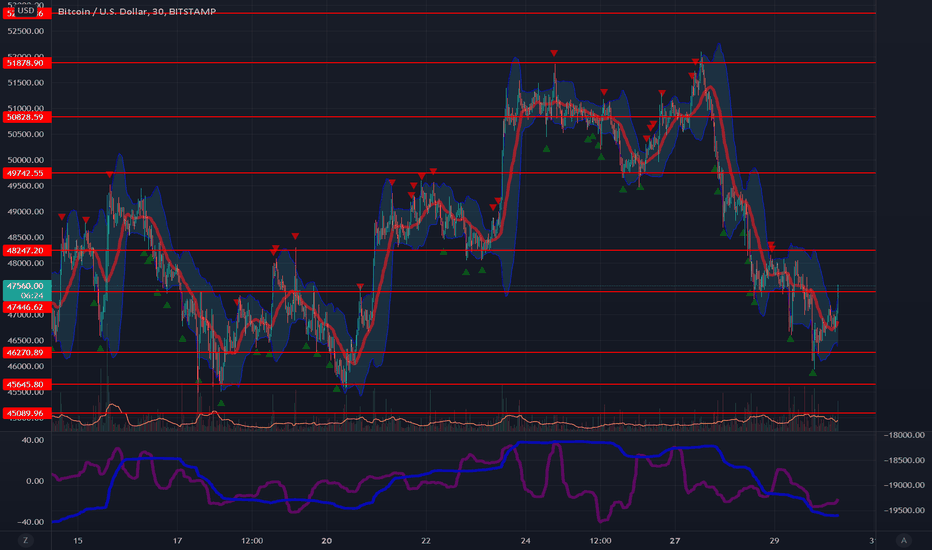The width and height of the screenshot is (932, 550).
Task: Toggle the A auto-scale button
Action: 903,540
